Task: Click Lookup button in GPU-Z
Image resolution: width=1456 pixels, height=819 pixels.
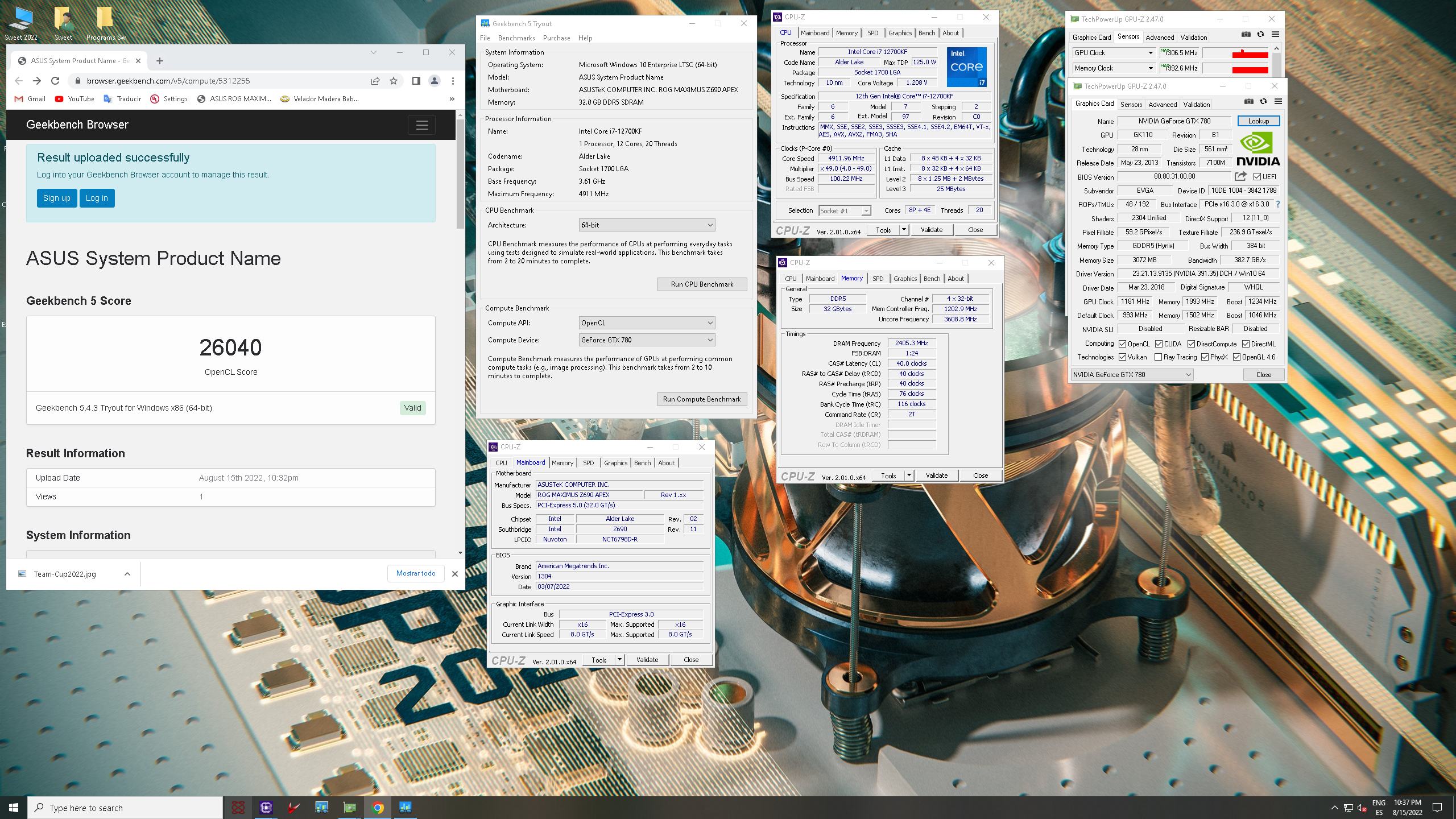Action: (x=1258, y=121)
